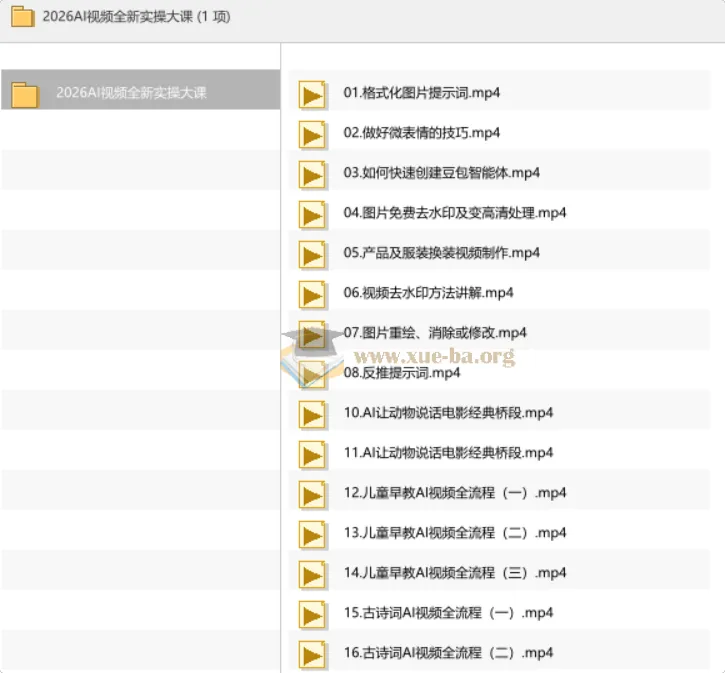Click the video icon for 16.古诗词AI视频全流程（二）
This screenshot has width=725, height=673.
(x=312, y=655)
